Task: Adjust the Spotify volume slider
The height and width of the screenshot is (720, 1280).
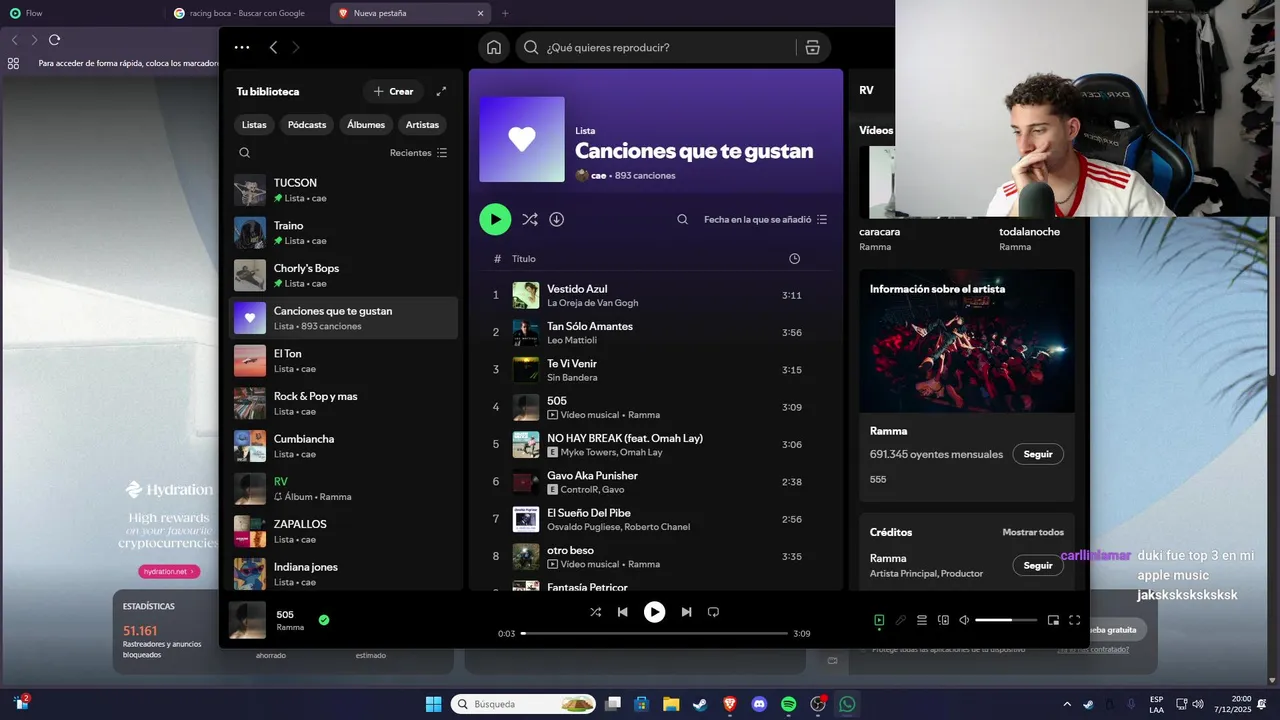Action: 1005,620
